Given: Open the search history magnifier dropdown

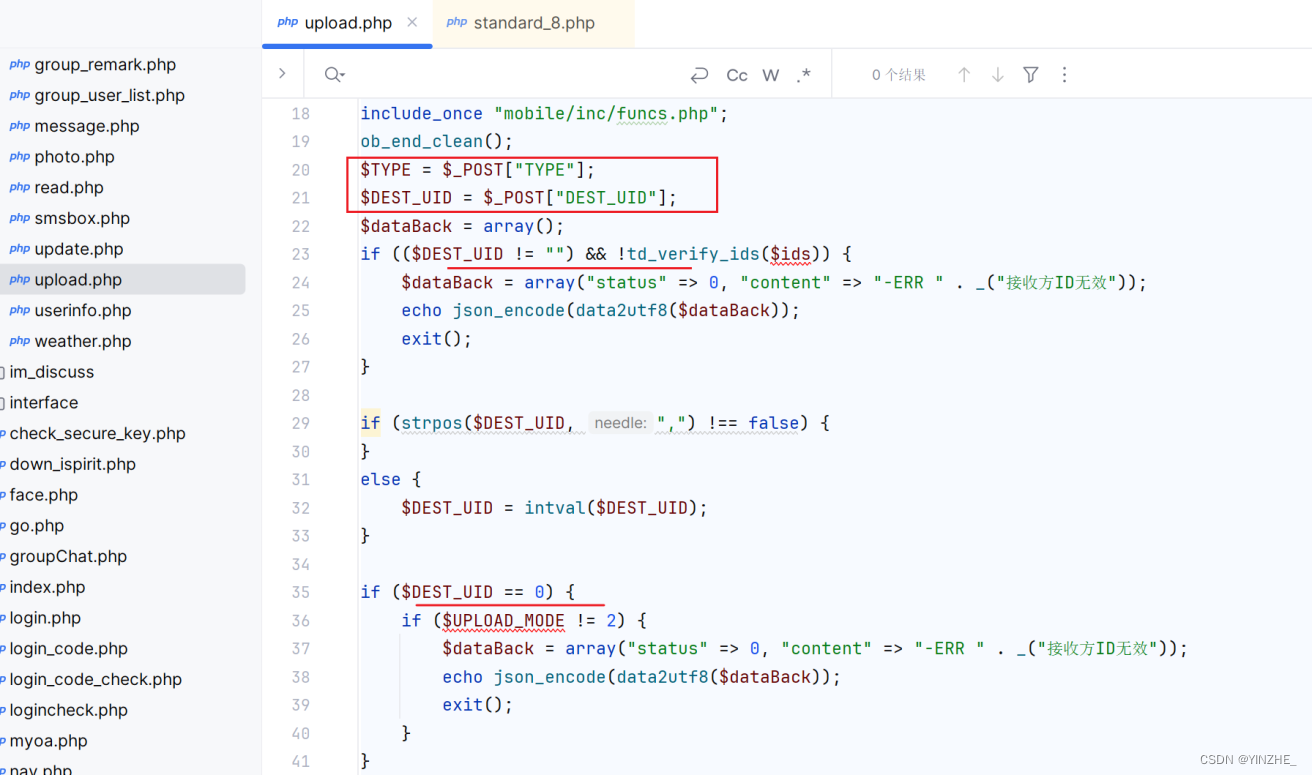Looking at the screenshot, I should coord(335,75).
